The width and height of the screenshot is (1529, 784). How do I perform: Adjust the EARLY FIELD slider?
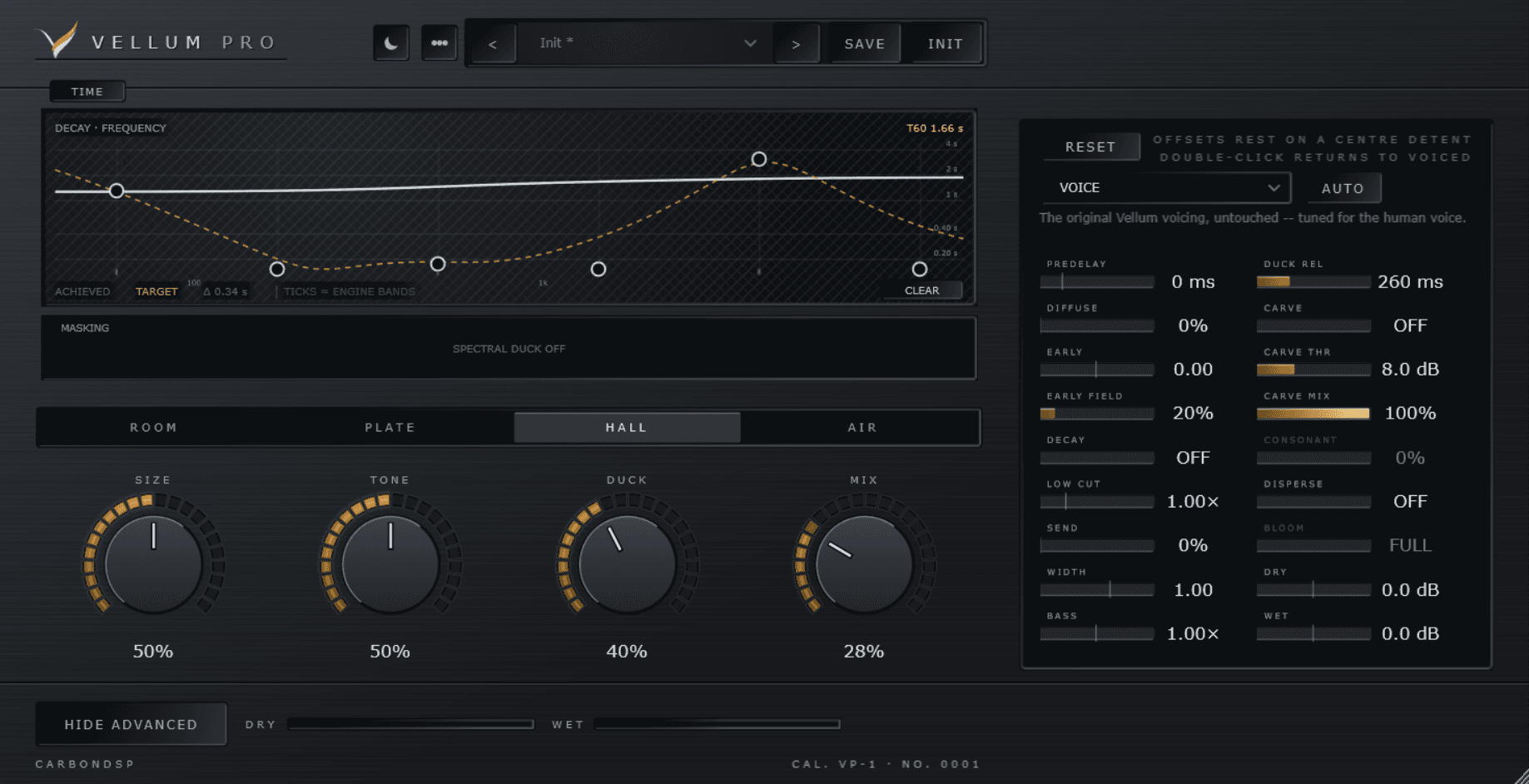pos(1097,414)
